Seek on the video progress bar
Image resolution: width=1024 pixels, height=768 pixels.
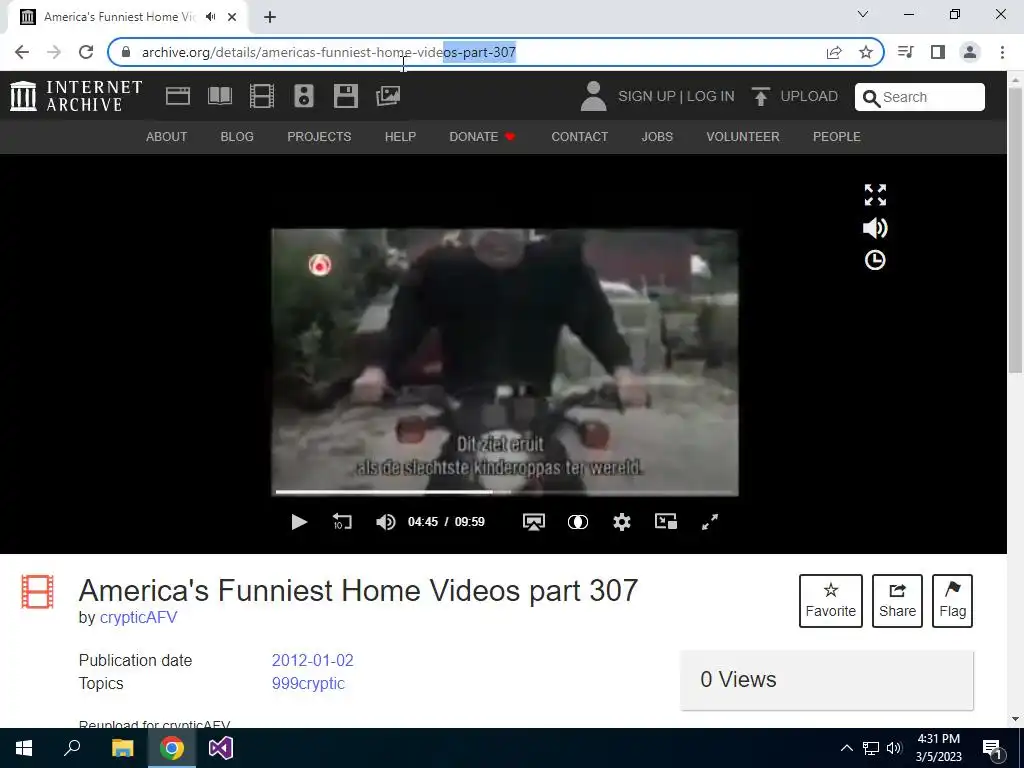(x=505, y=492)
